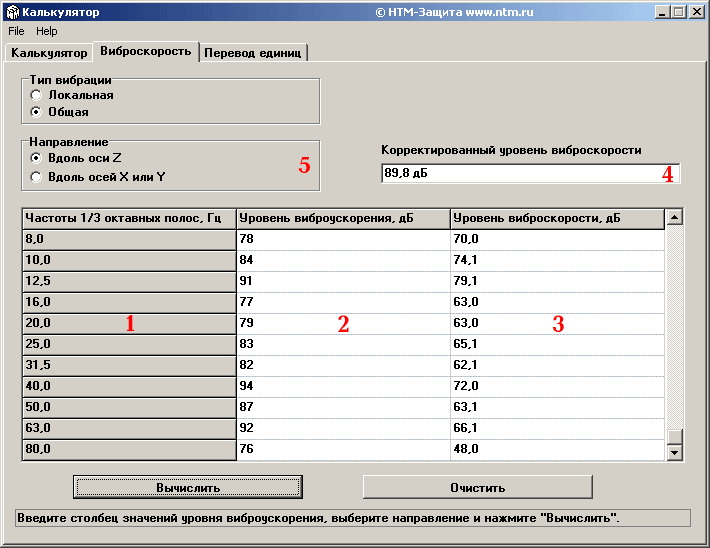Click velocity cell showing 63,1
Screen dimensions: 710x548
coord(557,408)
